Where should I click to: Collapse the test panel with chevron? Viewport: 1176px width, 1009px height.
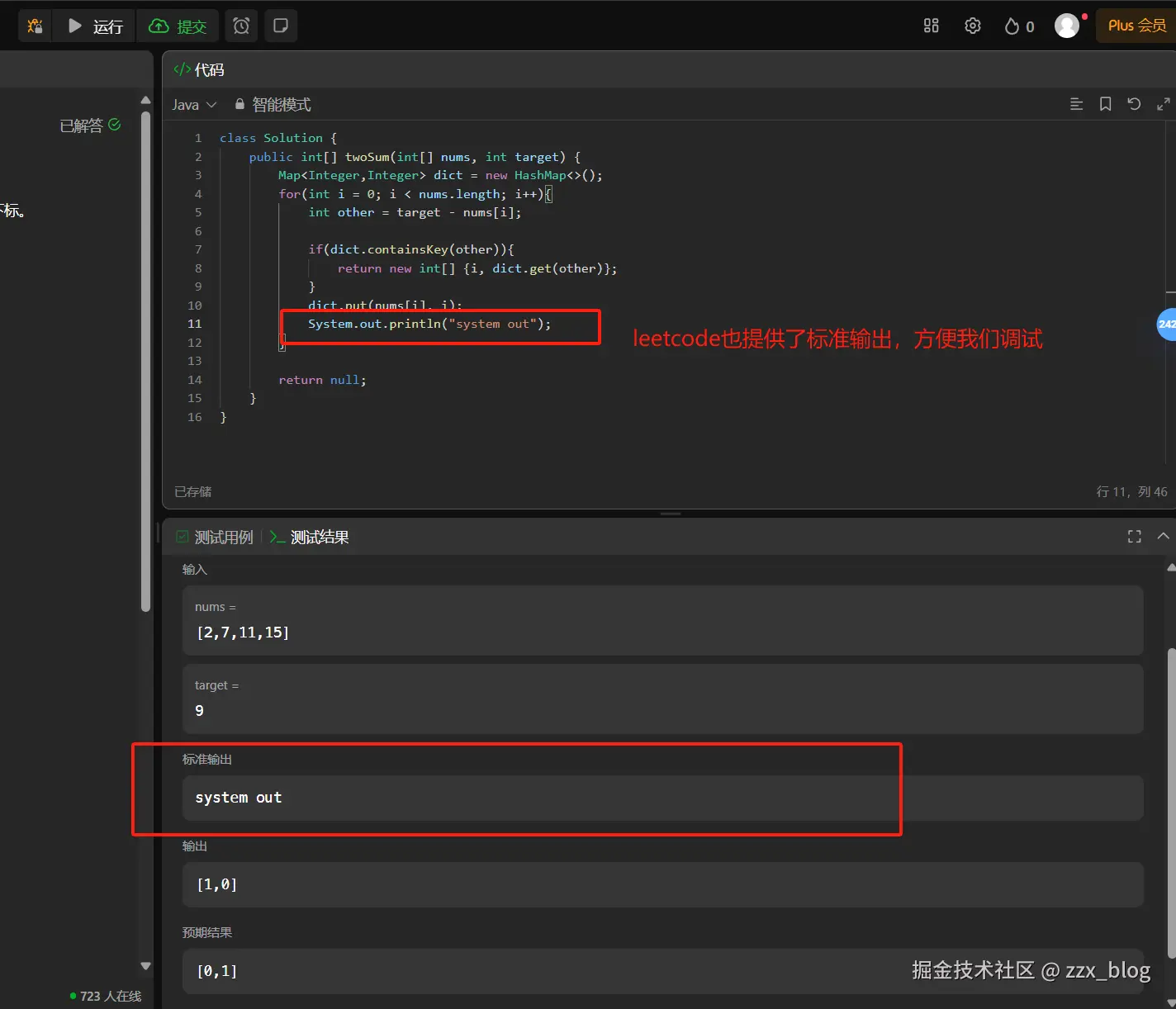point(1163,537)
